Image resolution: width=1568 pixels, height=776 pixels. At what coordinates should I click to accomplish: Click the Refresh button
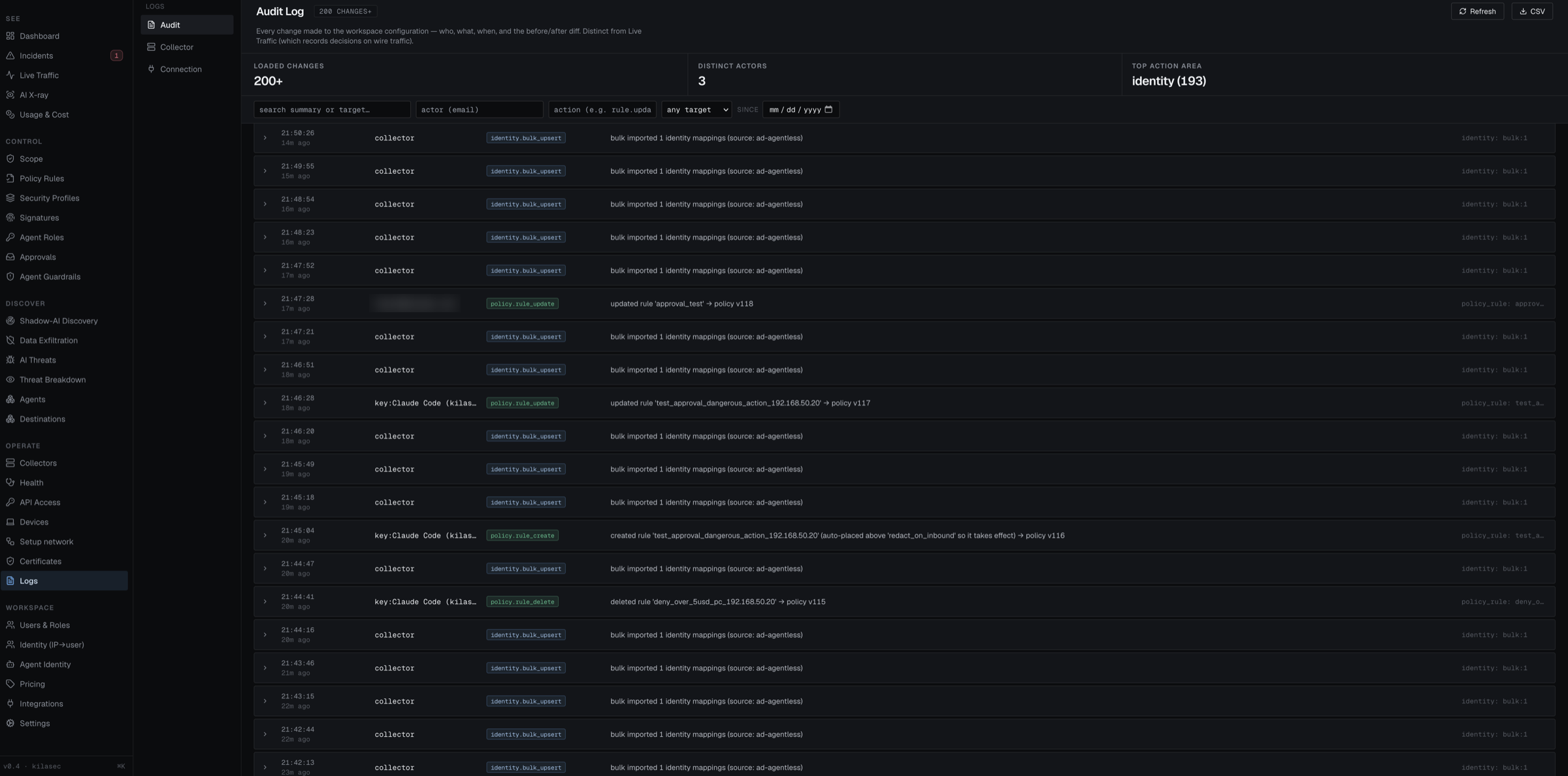[1477, 11]
